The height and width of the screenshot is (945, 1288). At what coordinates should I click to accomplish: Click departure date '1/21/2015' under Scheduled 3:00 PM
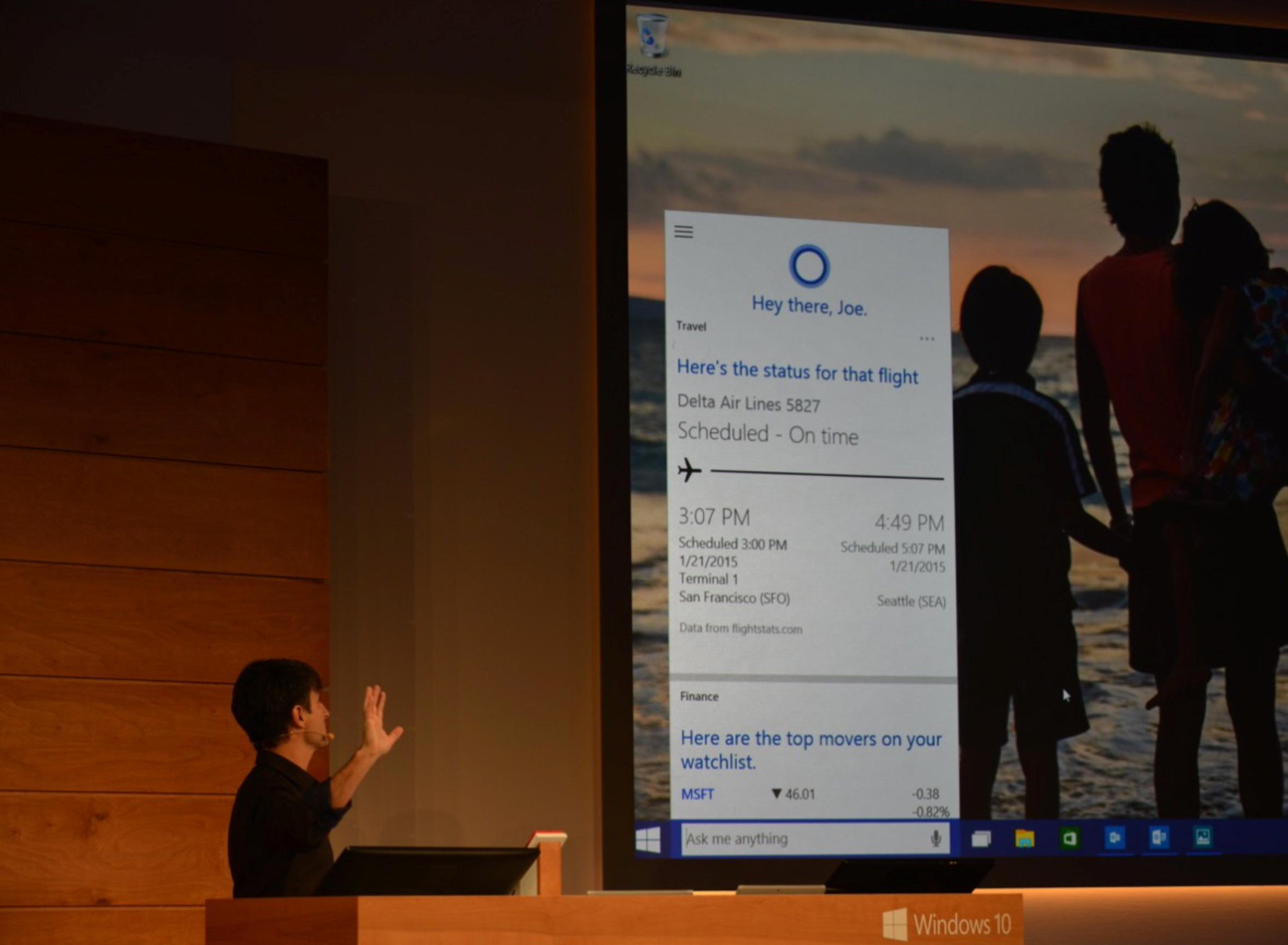[x=708, y=561]
